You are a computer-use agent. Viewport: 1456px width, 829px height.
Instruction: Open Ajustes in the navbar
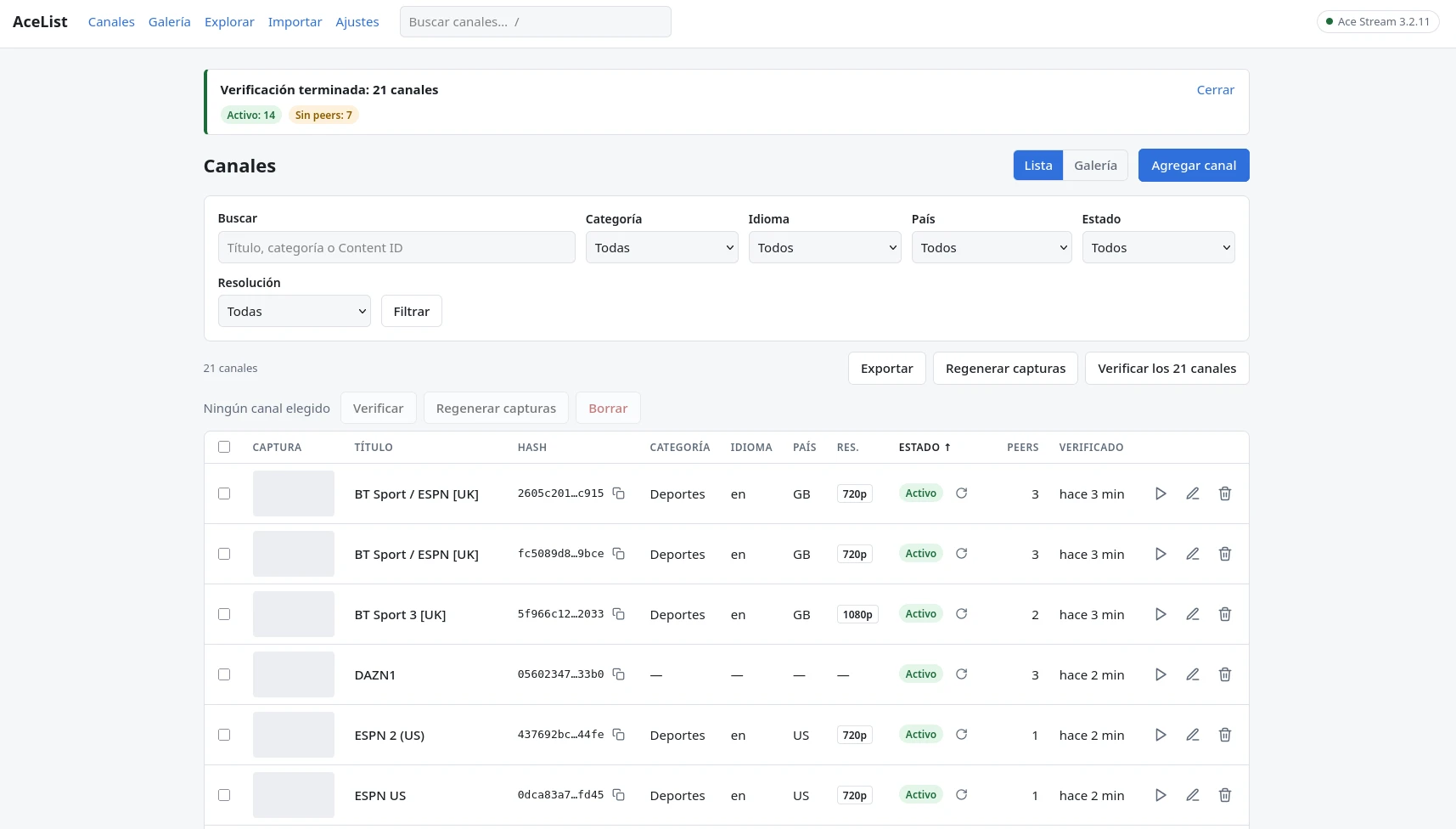(357, 22)
